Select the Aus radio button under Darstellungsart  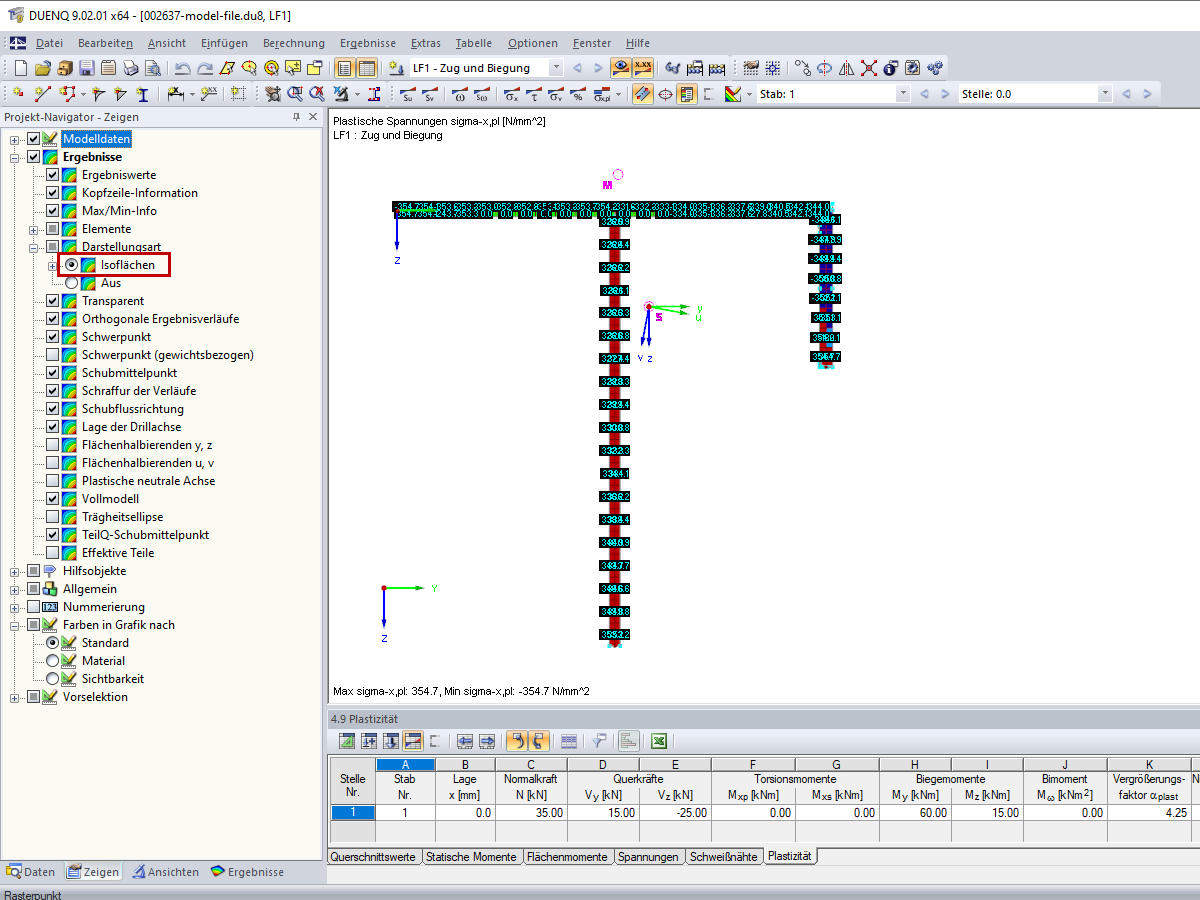pyautogui.click(x=70, y=282)
